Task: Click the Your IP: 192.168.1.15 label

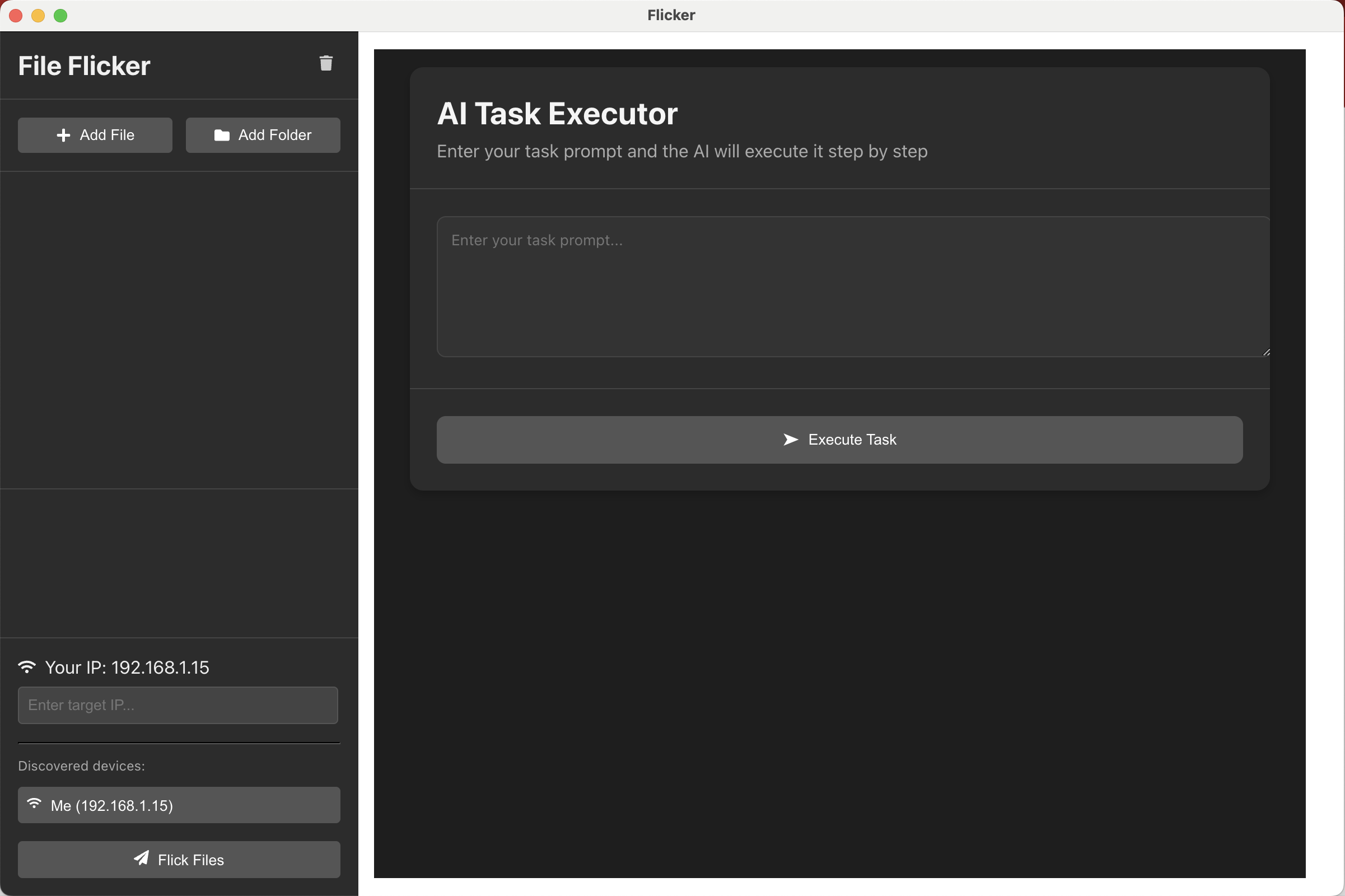Action: (x=127, y=668)
